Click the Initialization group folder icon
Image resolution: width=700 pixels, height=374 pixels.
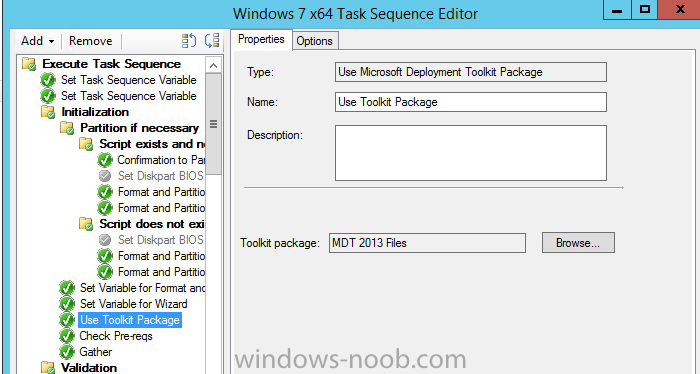tap(48, 112)
